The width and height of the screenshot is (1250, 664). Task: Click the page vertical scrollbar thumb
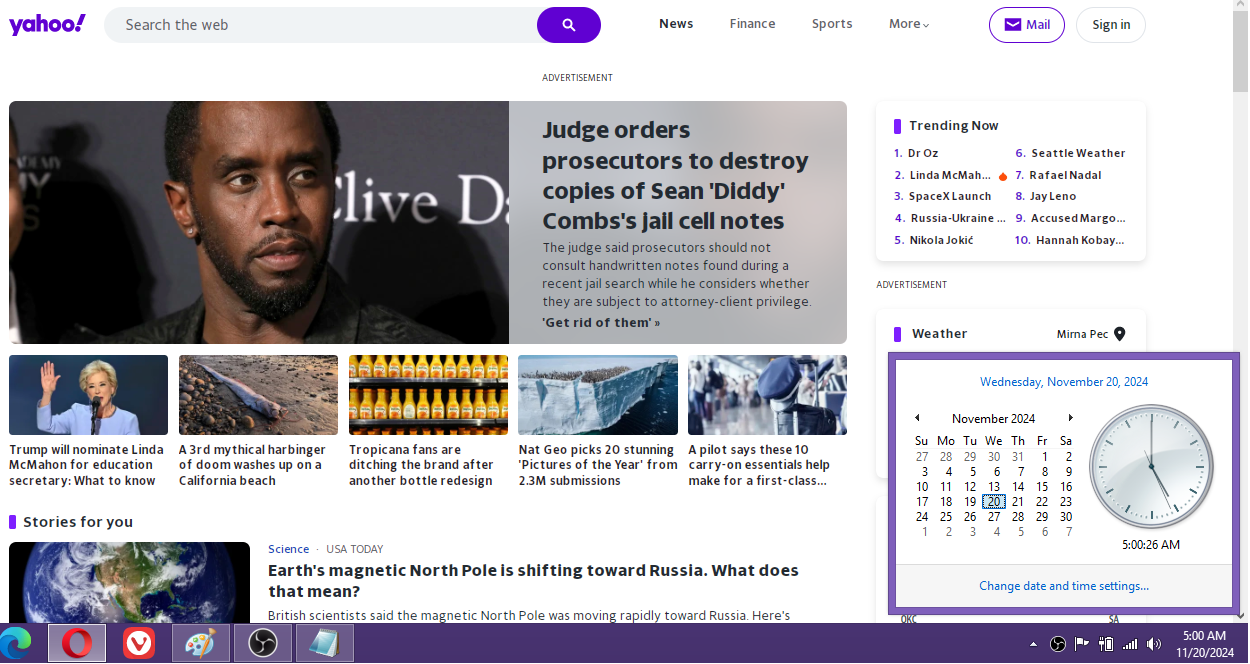1240,50
